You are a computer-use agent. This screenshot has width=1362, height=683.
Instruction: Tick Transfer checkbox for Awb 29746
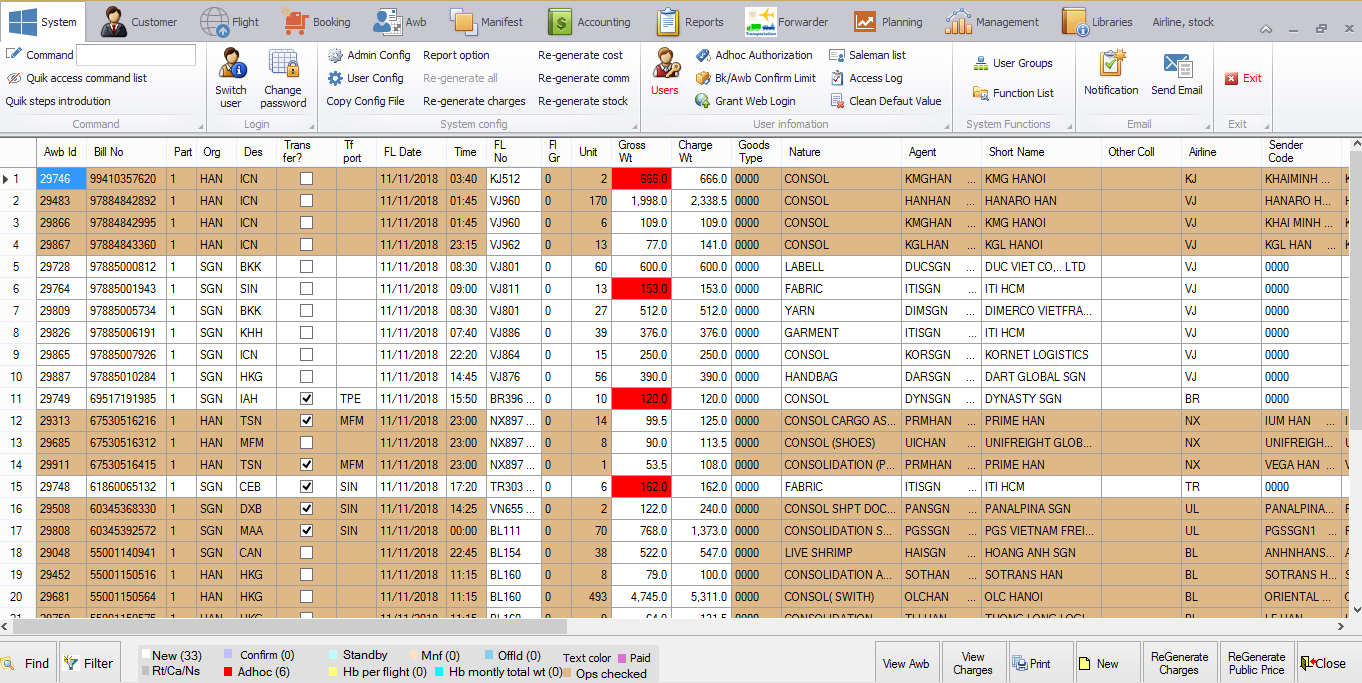point(307,179)
